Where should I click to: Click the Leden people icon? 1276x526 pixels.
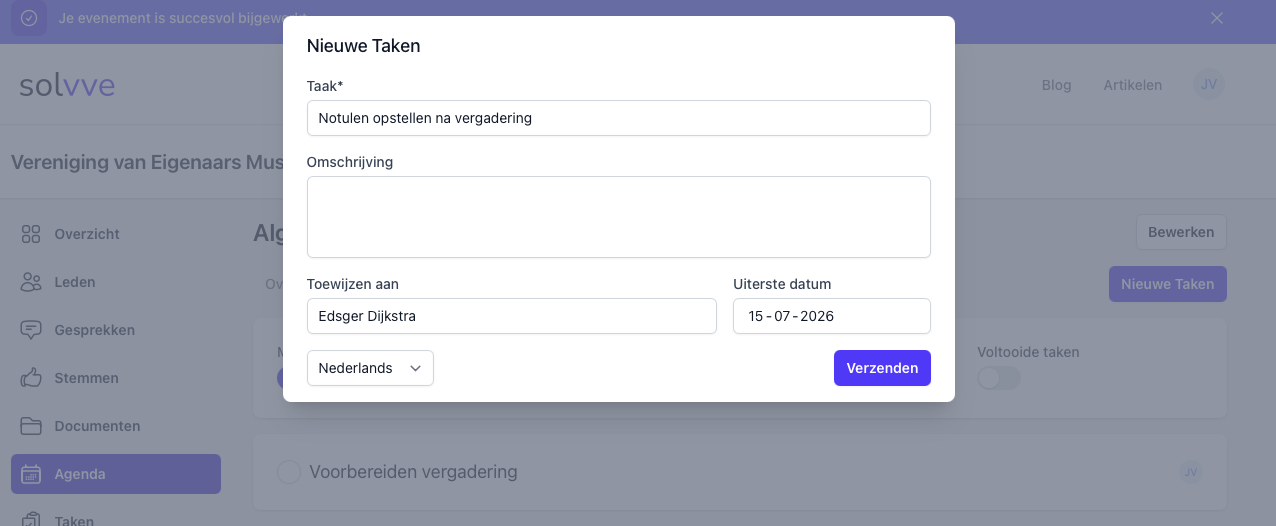click(31, 282)
